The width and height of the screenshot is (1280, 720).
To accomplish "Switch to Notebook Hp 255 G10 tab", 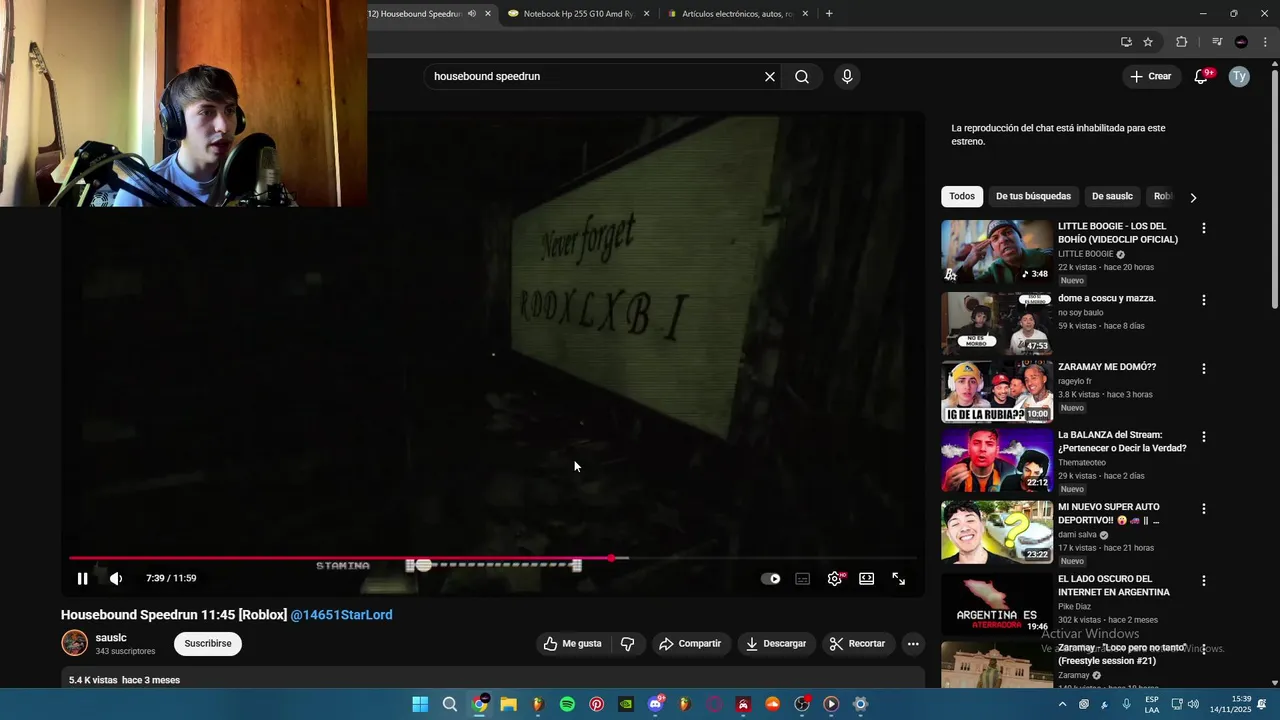I will [579, 13].
